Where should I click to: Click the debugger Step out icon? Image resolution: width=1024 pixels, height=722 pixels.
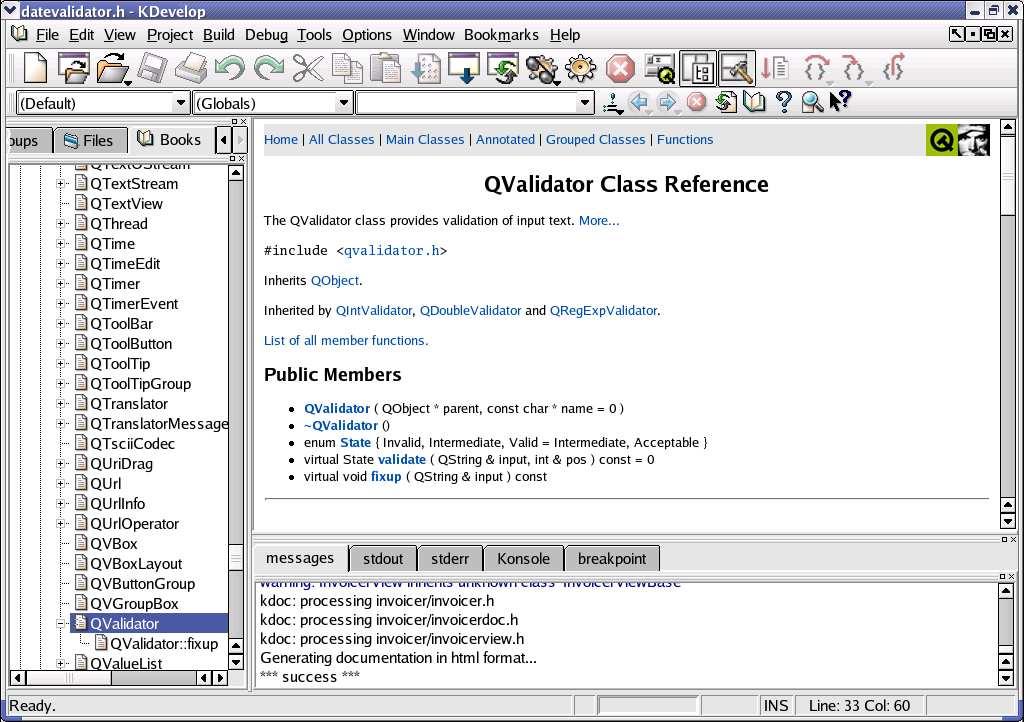(x=893, y=68)
